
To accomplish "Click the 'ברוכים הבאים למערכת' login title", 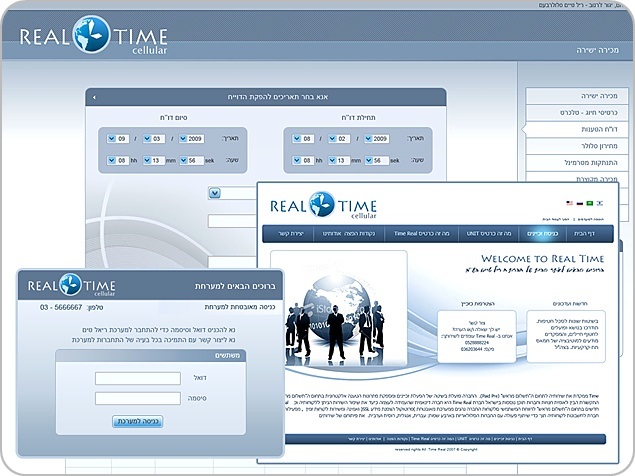I will 235,286.
